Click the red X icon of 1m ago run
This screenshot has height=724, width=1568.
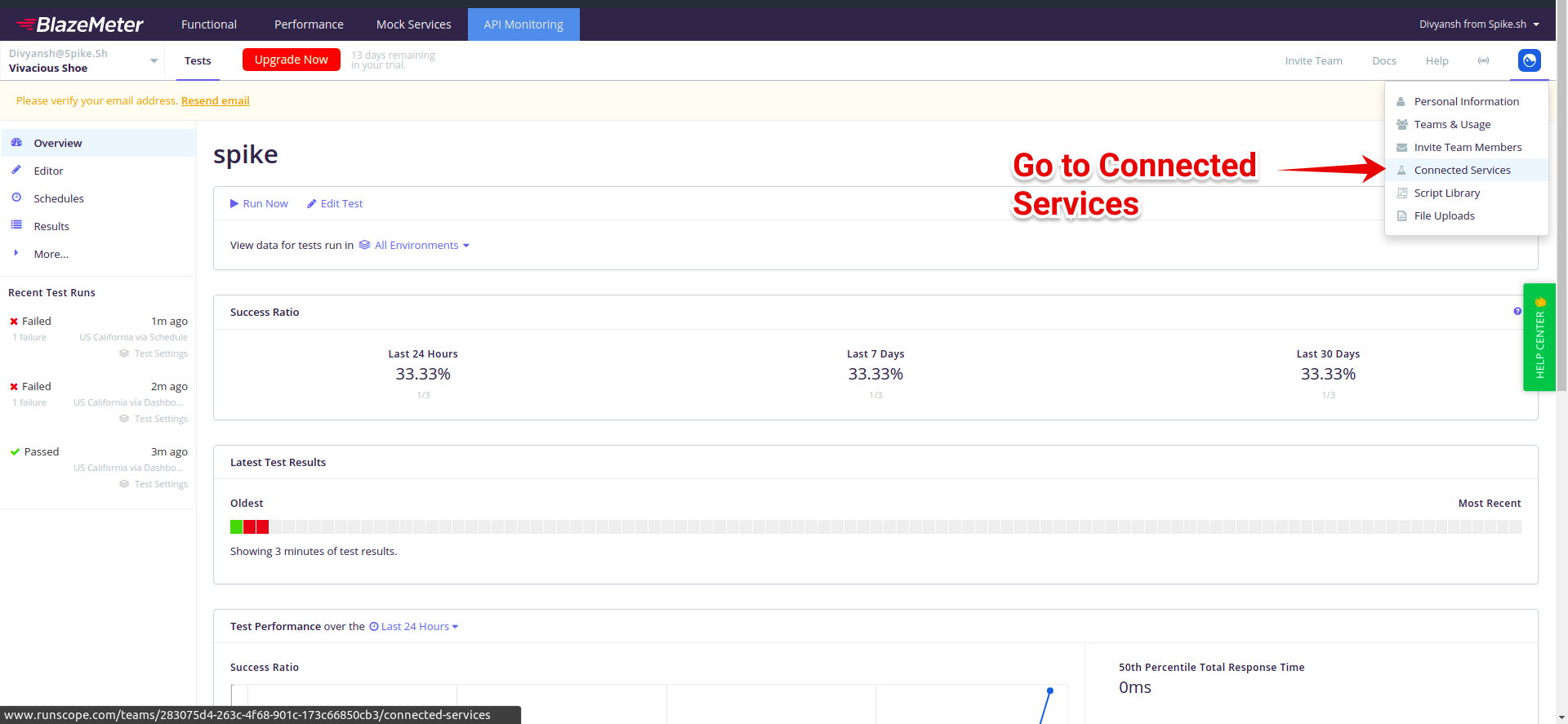14,321
